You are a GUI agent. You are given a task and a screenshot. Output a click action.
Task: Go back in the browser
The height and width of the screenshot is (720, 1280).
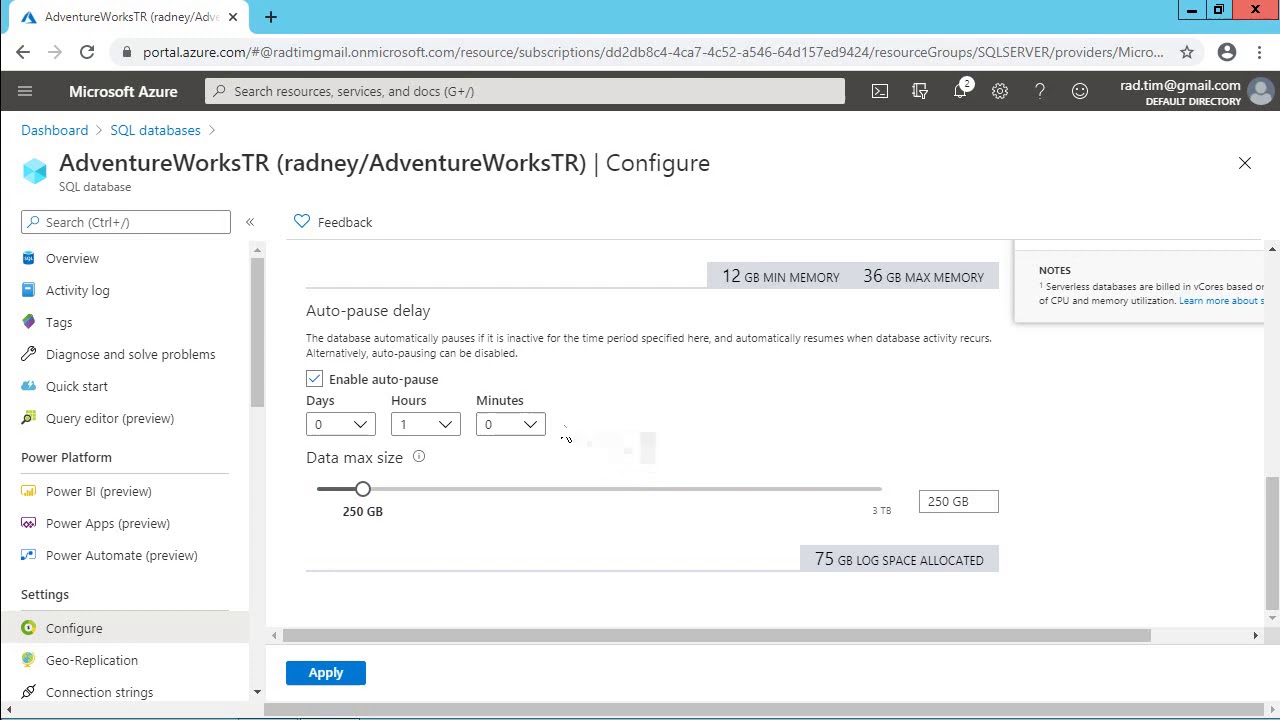(x=23, y=52)
